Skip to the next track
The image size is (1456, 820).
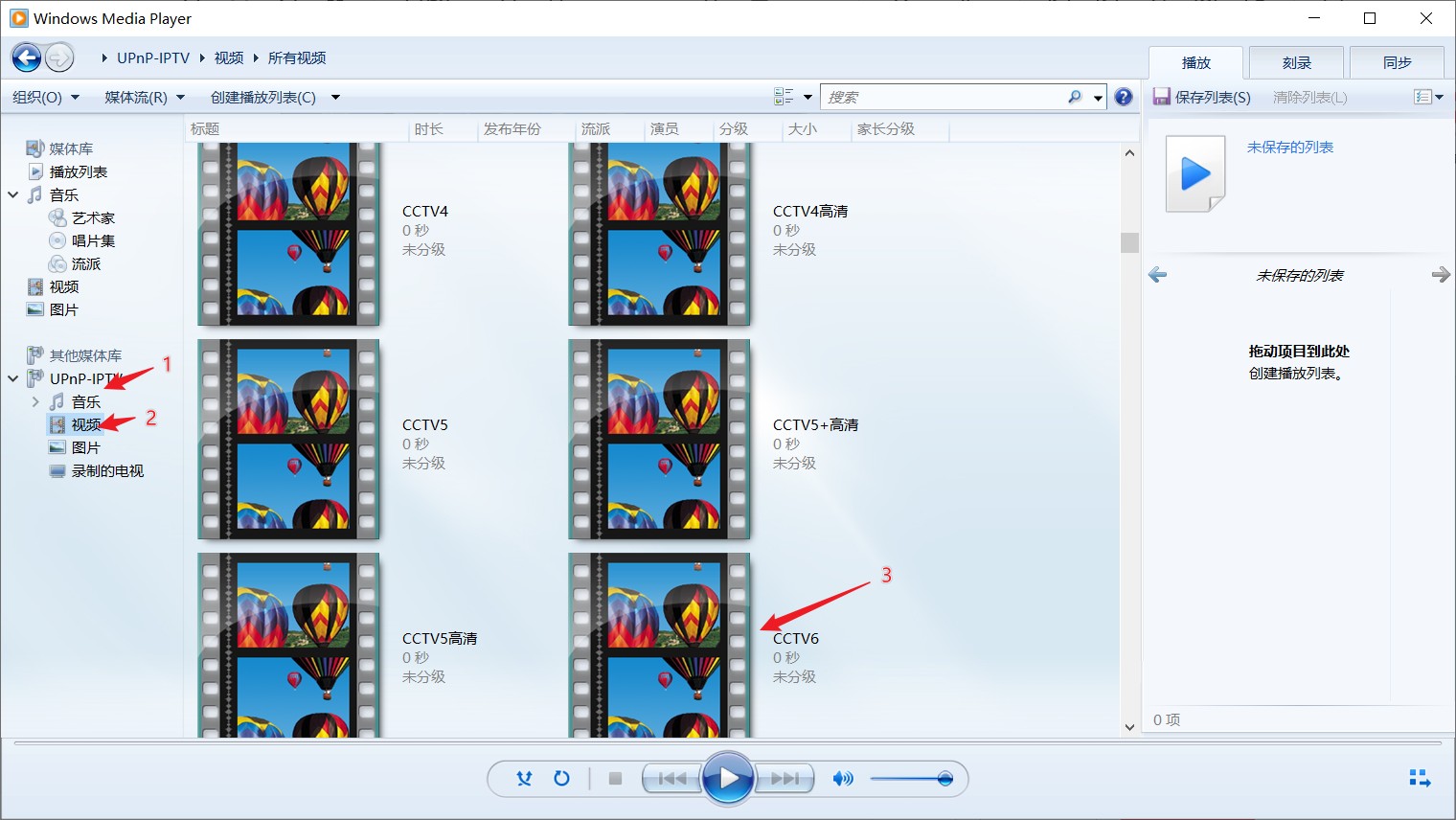pos(785,779)
